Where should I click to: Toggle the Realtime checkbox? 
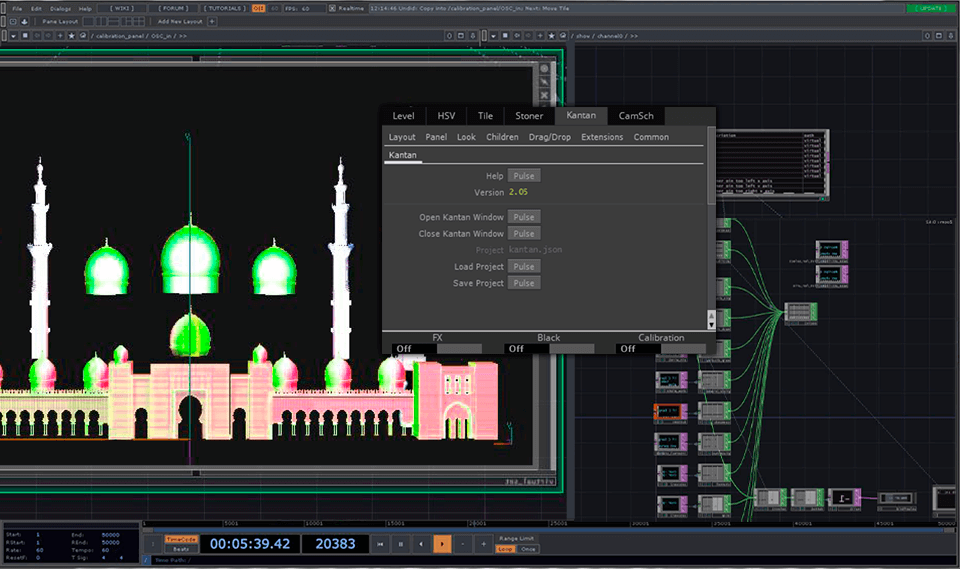pos(331,8)
